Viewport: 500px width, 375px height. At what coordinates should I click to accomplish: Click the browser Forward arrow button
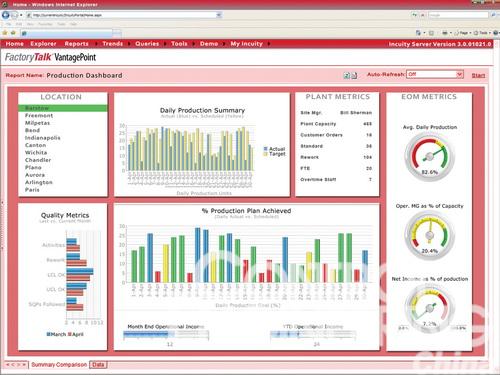pyautogui.click(x=14, y=15)
